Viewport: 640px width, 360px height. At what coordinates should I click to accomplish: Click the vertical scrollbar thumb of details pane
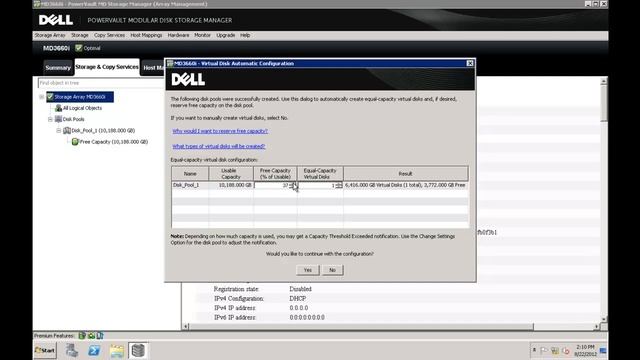pos(604,103)
